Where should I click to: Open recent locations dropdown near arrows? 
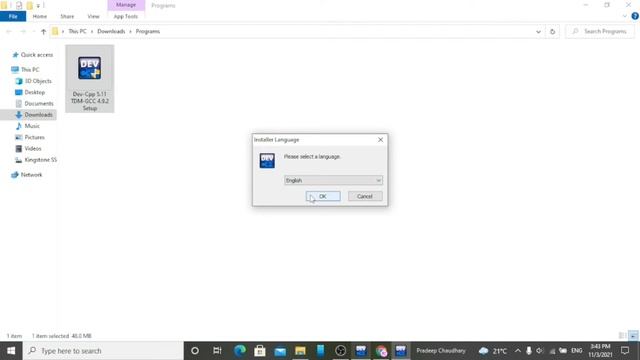[34, 31]
